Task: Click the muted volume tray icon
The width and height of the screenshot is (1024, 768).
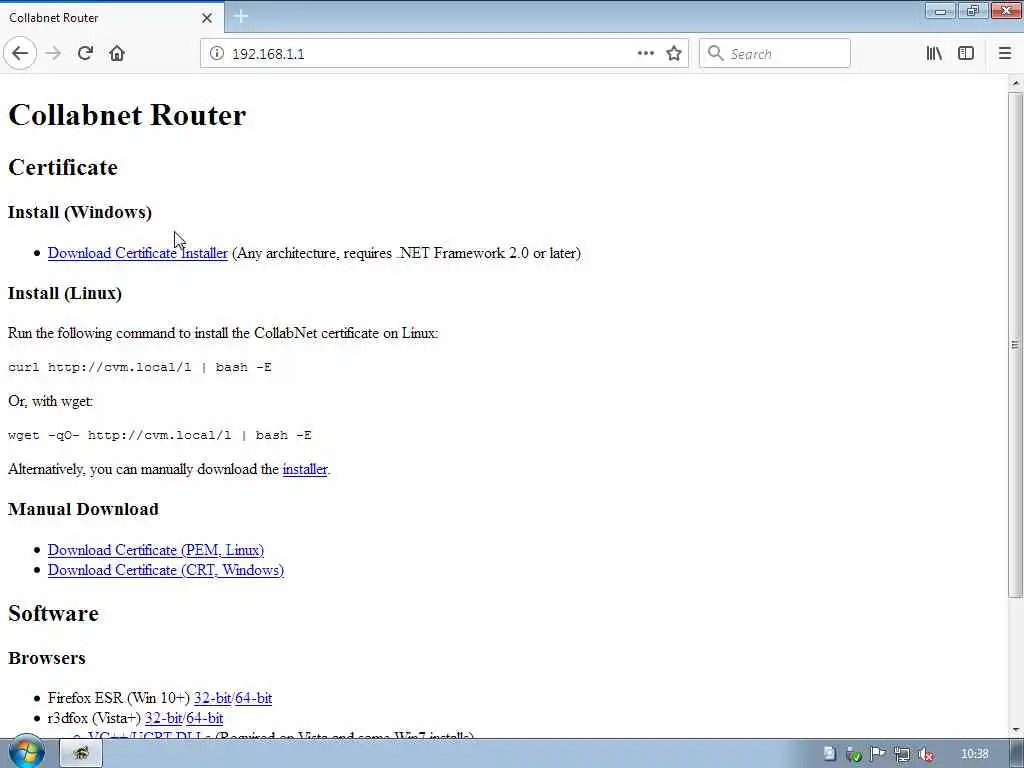Action: 925,754
